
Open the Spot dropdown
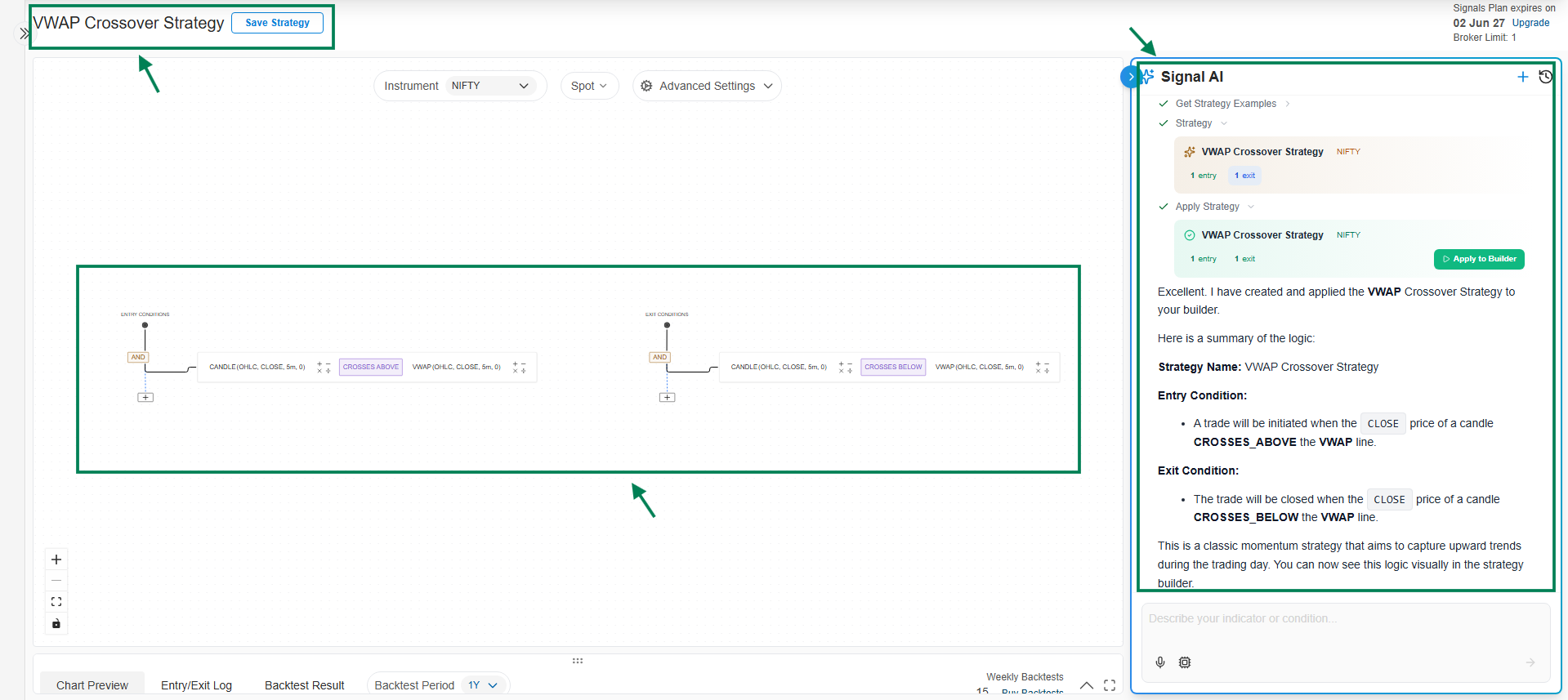point(589,86)
